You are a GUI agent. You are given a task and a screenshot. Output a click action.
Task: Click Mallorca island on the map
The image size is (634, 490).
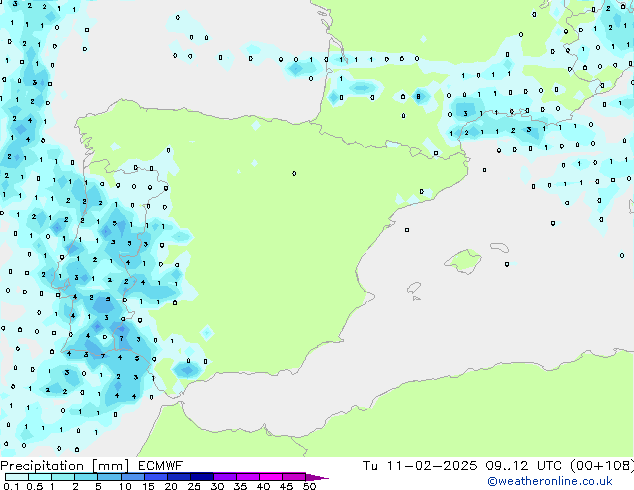point(464,262)
